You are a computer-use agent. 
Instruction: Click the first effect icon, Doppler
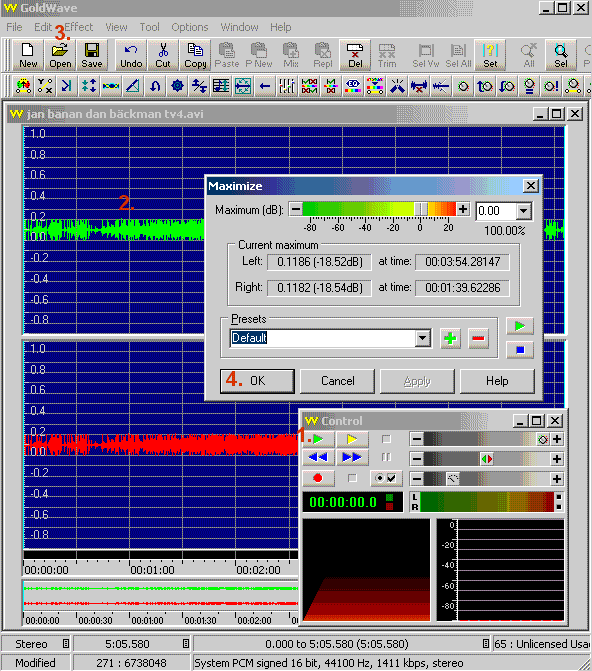point(23,86)
